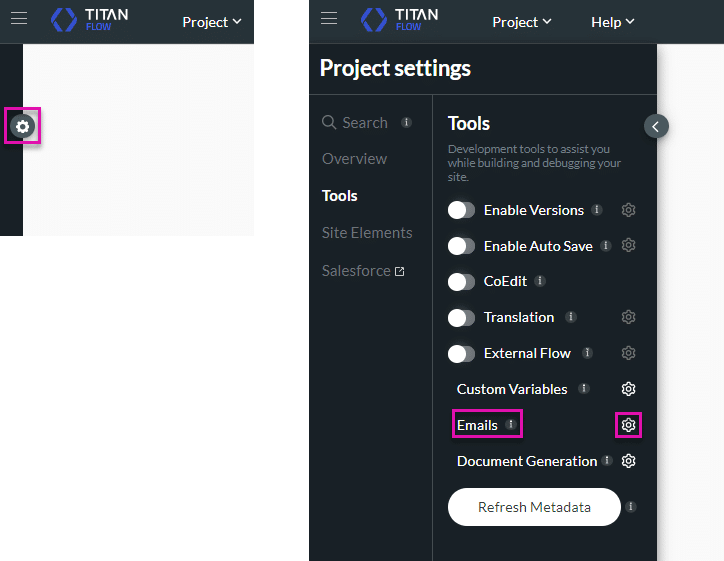Open the Help dropdown menu
This screenshot has width=724, height=561.
(x=613, y=22)
